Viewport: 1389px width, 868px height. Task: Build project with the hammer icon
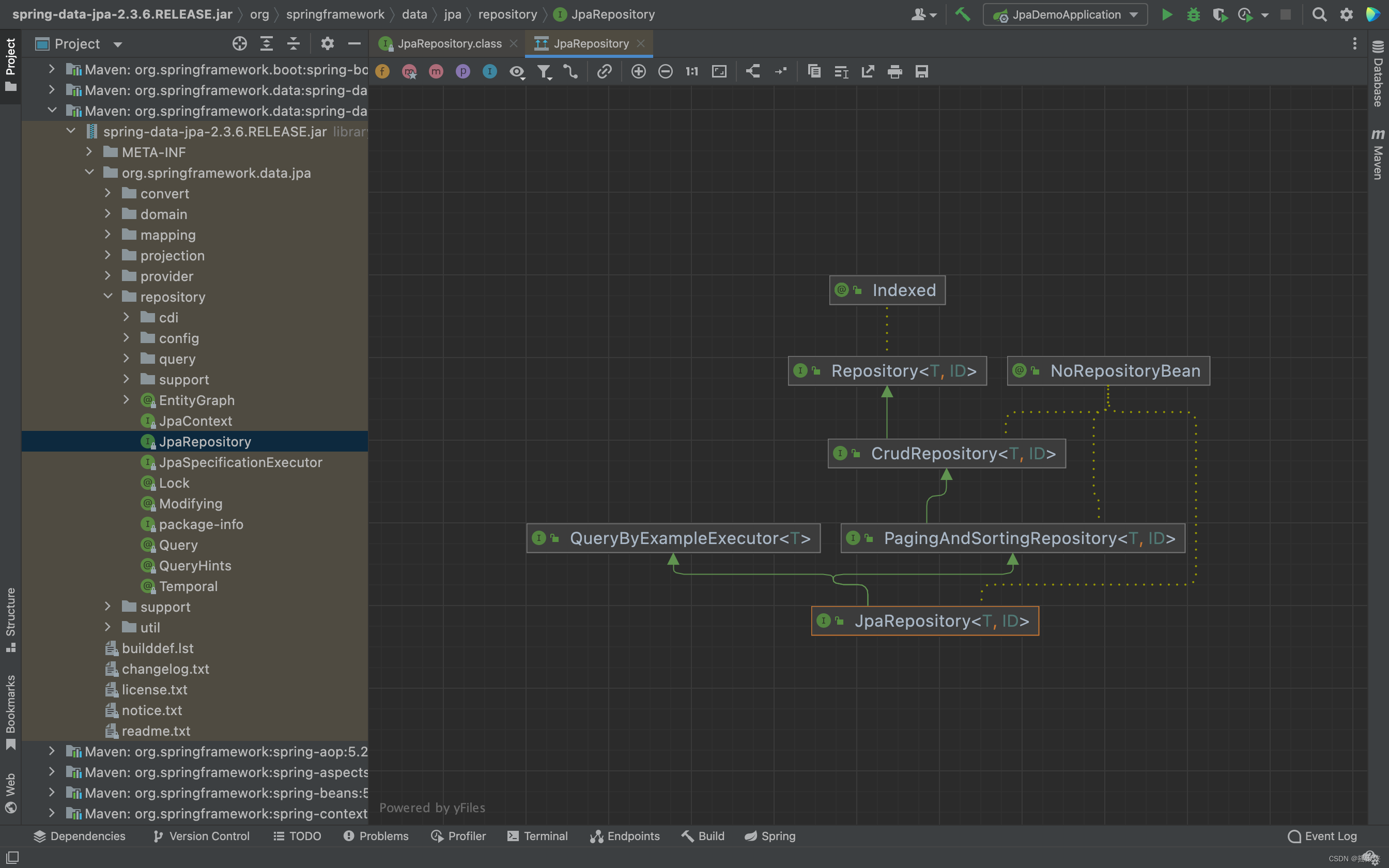point(963,14)
